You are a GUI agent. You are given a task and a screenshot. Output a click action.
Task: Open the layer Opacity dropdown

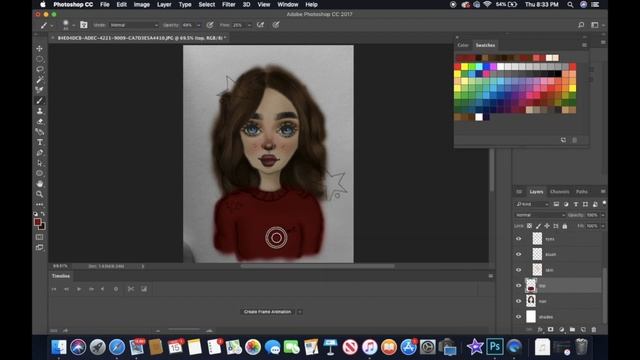tap(602, 215)
